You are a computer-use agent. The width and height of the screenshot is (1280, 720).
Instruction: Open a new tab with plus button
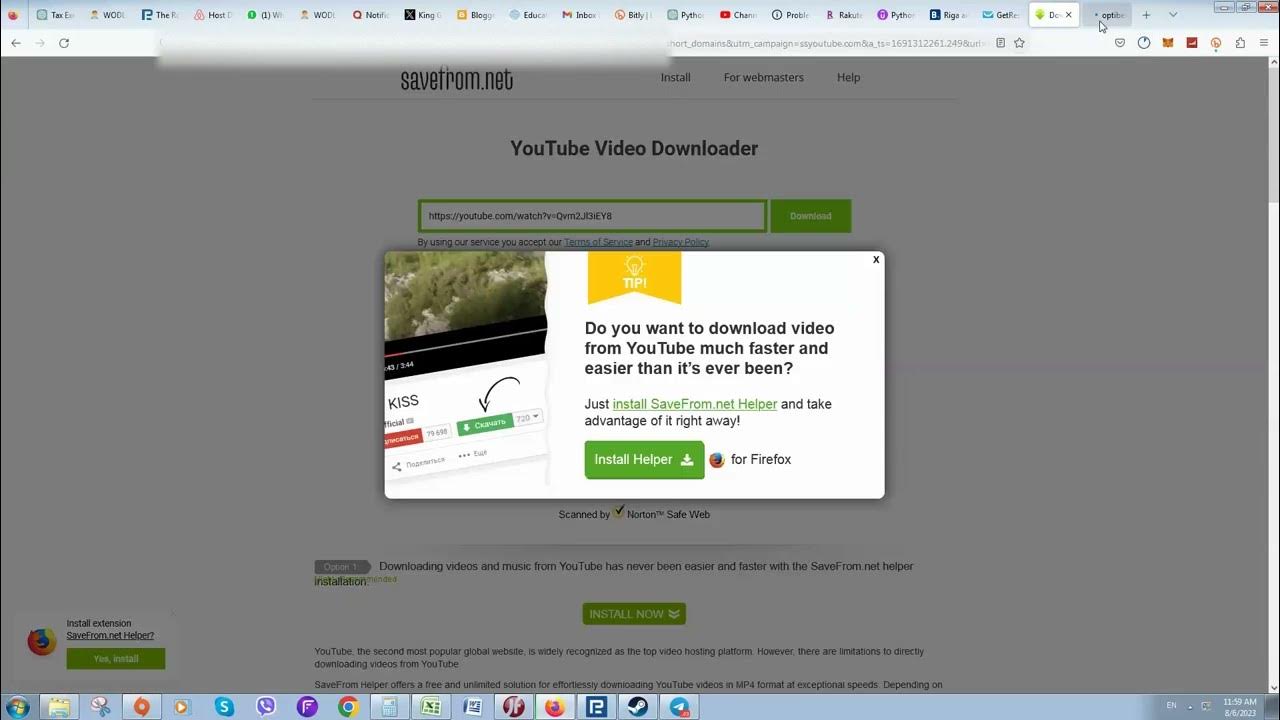tap(1146, 15)
